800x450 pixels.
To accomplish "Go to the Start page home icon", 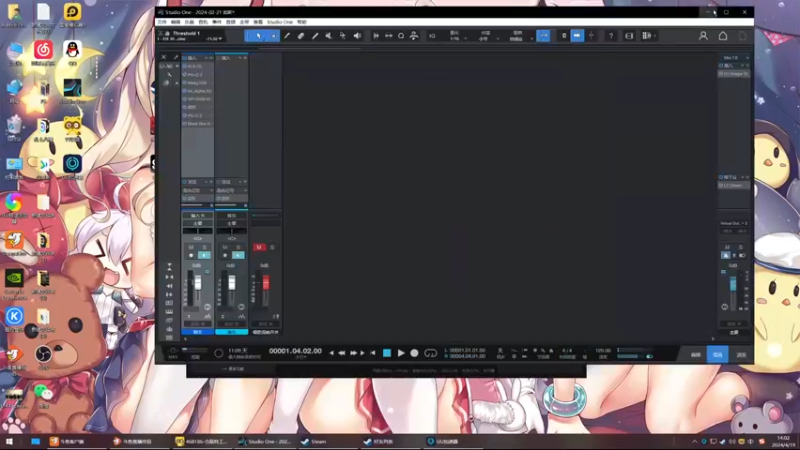I will tap(723, 36).
